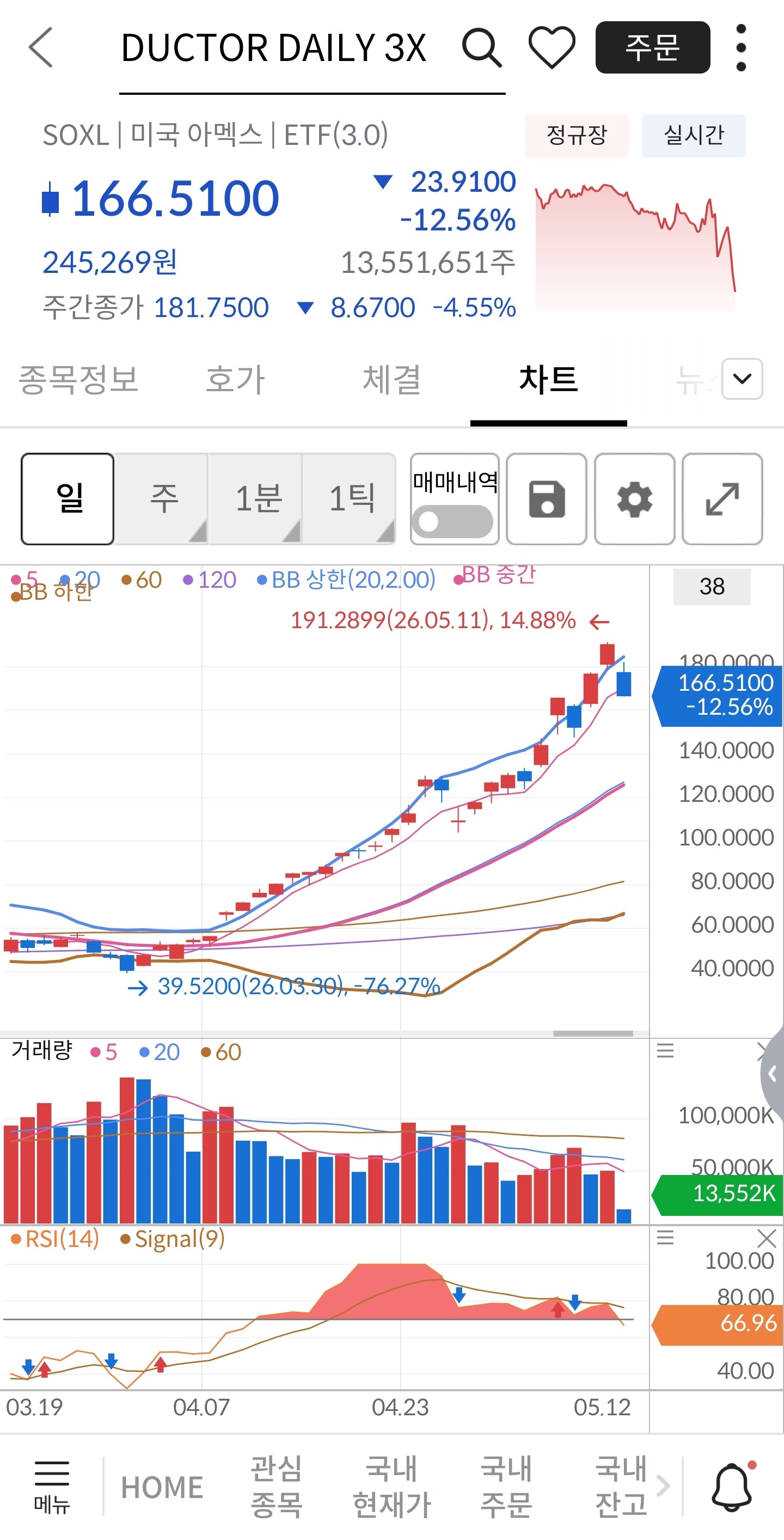
Task: Open stock search with magnifier icon
Action: [482, 48]
